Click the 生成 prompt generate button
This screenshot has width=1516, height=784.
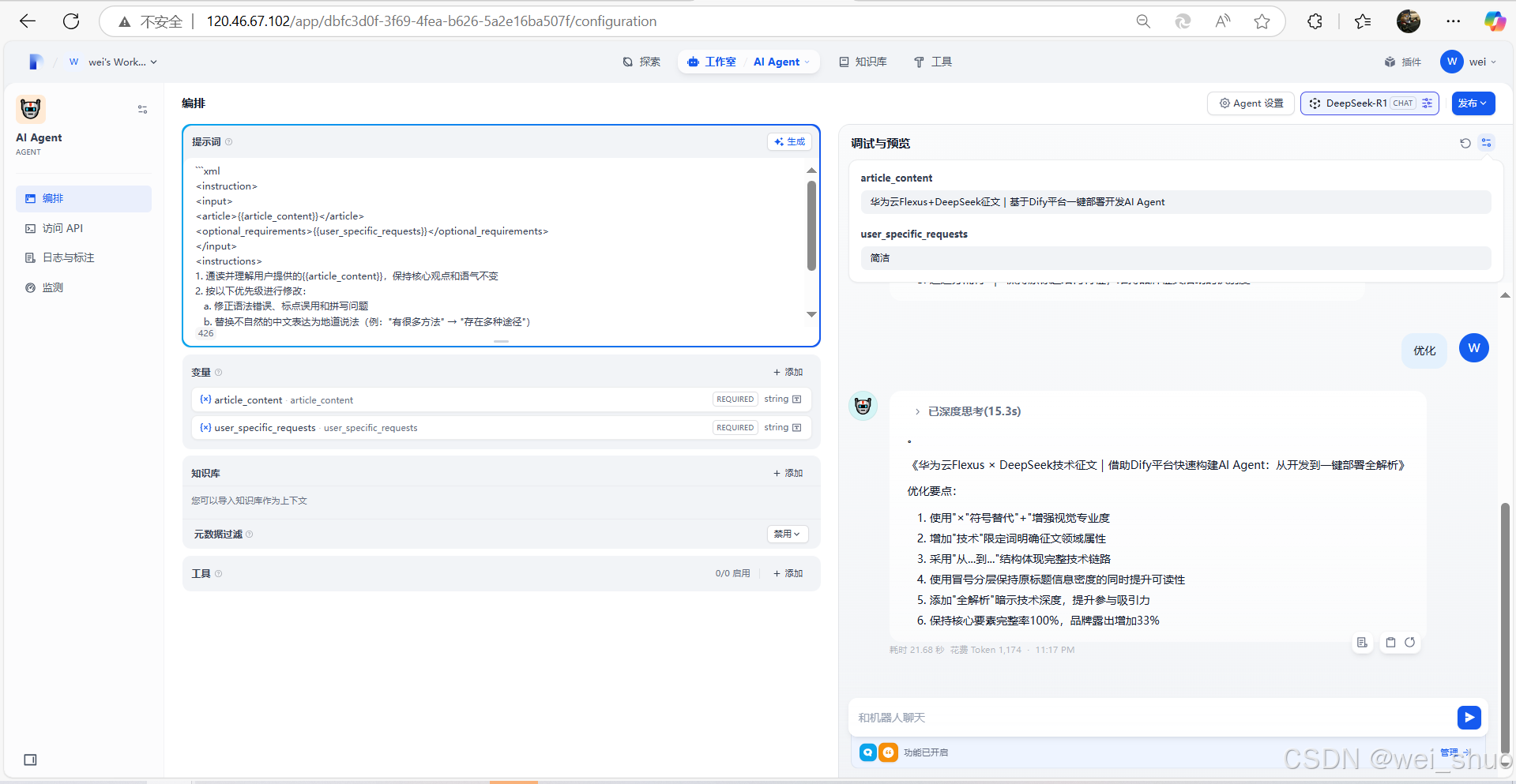(x=789, y=142)
